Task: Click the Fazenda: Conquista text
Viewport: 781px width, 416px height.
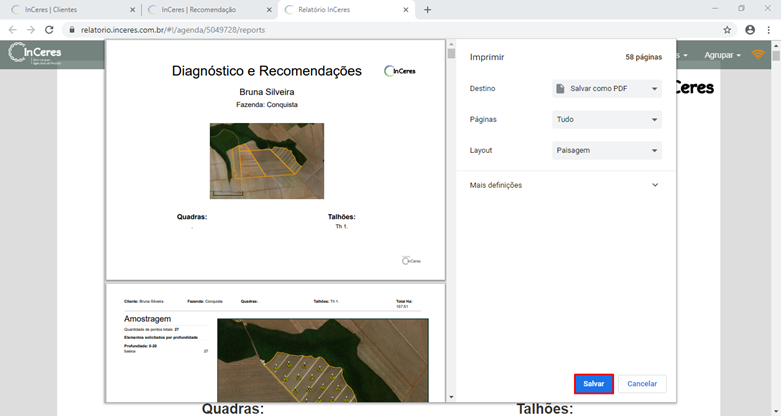Action: (267, 105)
